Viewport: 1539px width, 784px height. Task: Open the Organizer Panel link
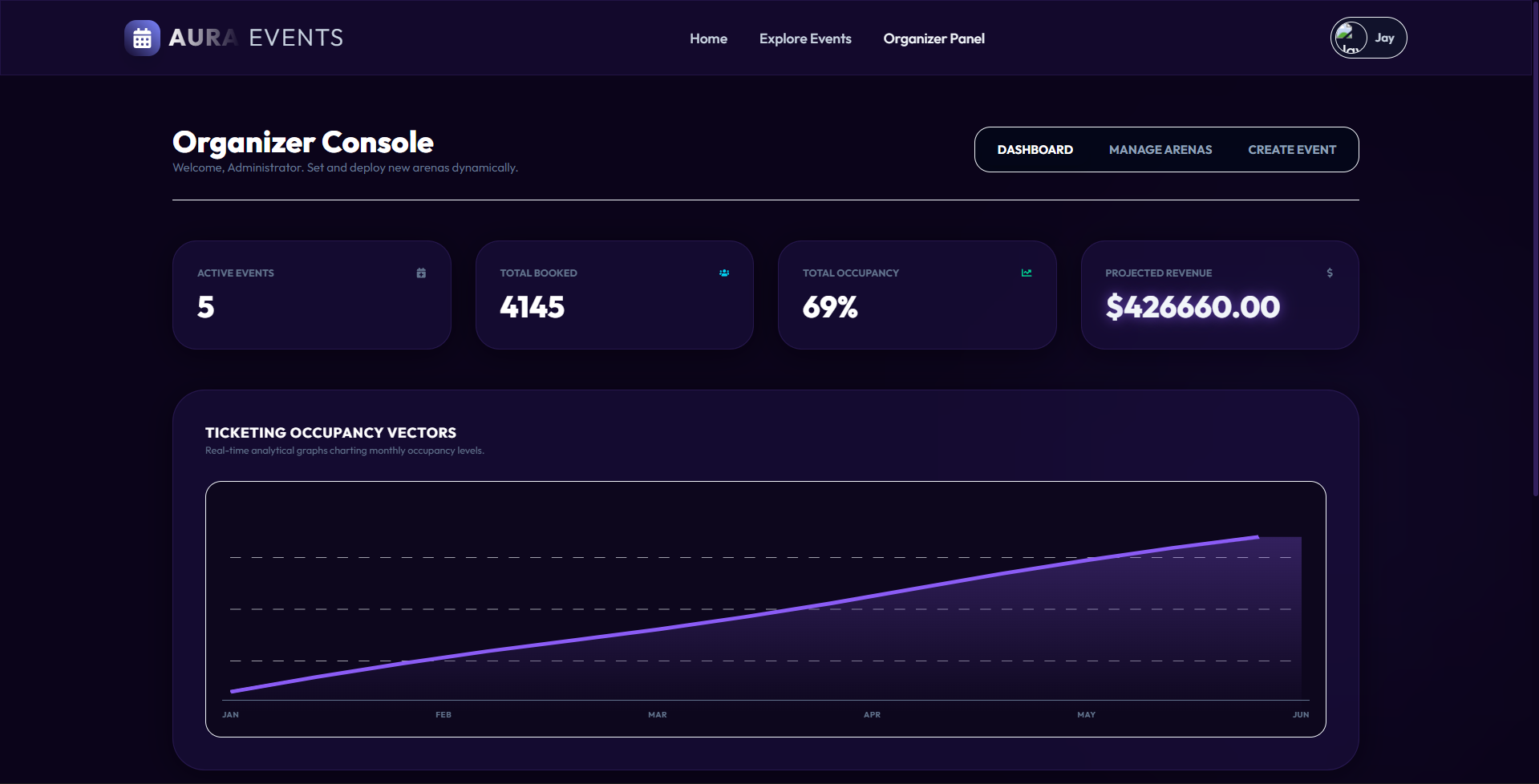934,38
